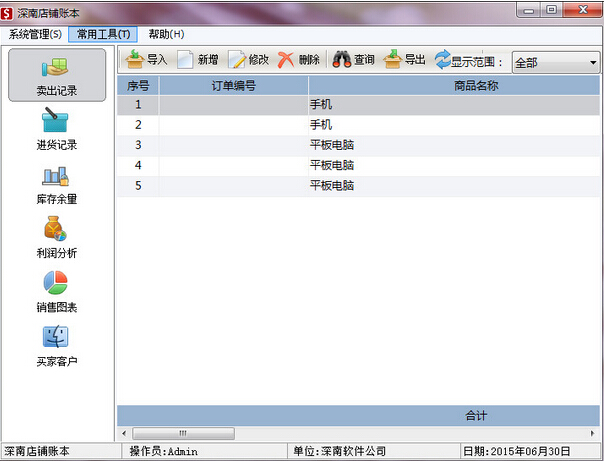Open the 利润分析 profit analysis panel

57,237
